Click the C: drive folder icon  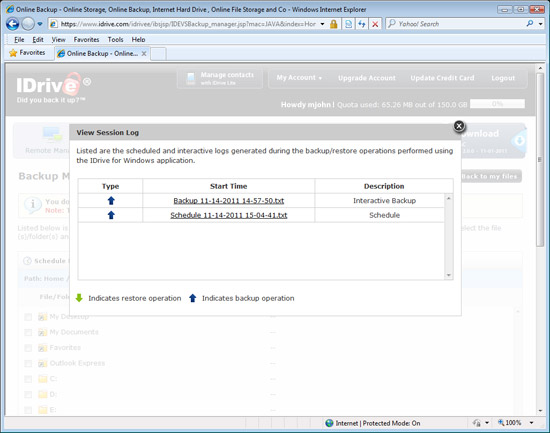tap(42, 378)
